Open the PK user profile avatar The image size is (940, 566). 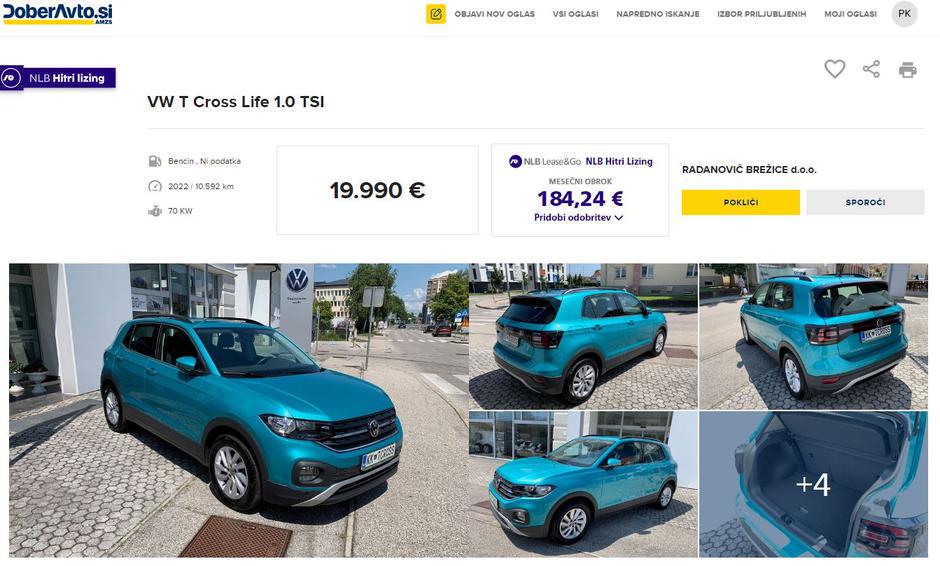(905, 14)
